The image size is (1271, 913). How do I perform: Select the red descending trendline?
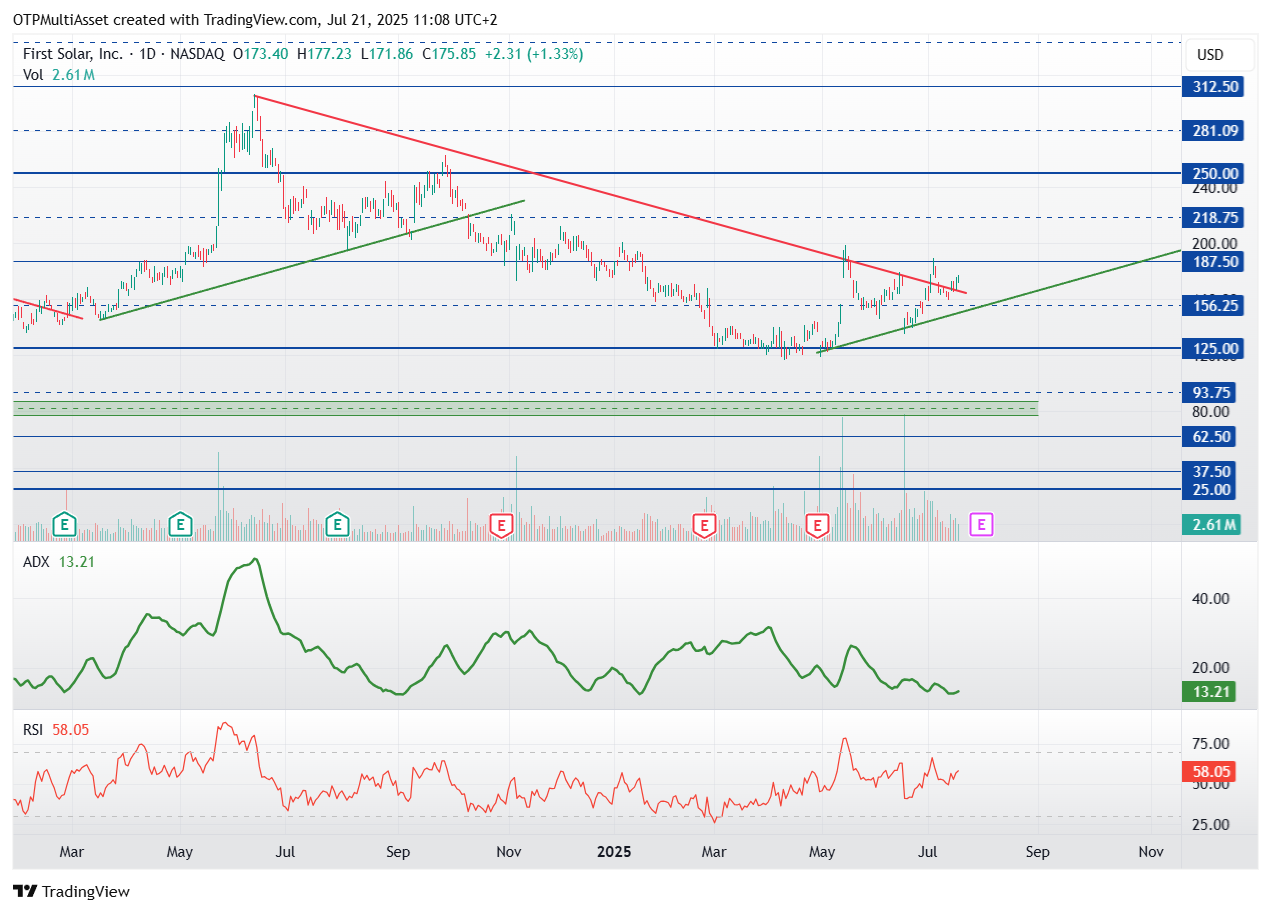(x=610, y=194)
